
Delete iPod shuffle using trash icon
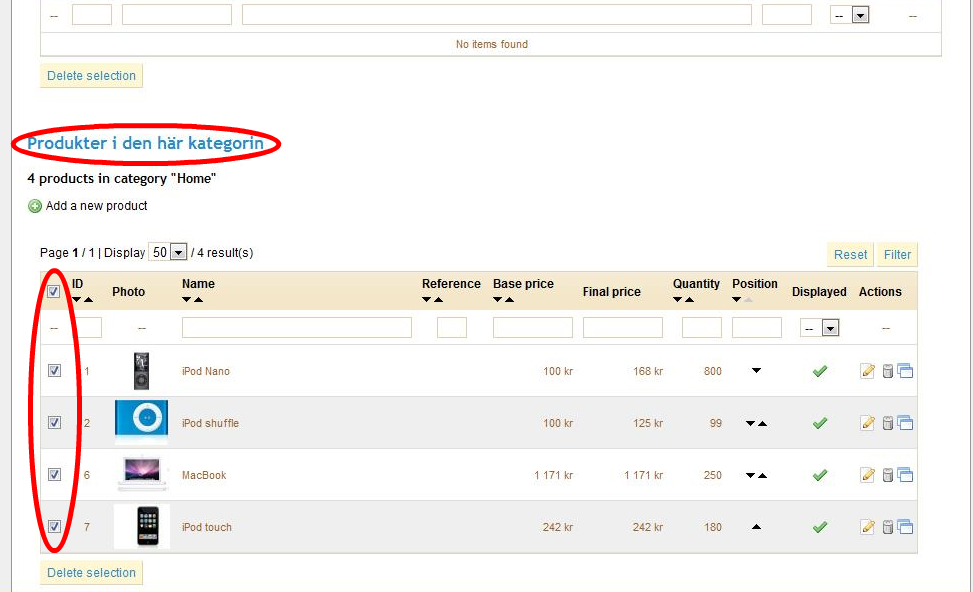[888, 423]
